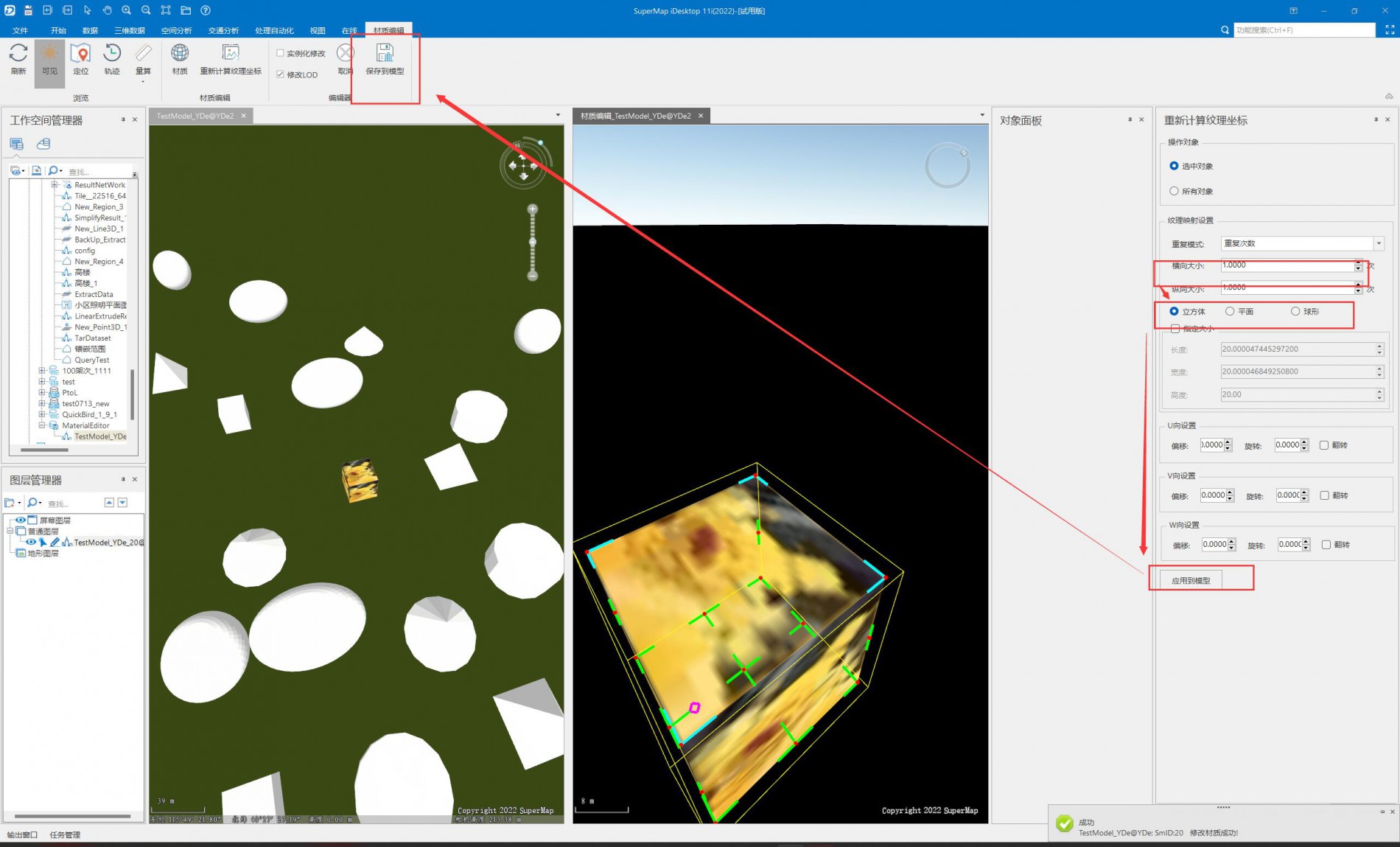Select 平面 mapping radio button
Screen dimensions: 1400x847
(x=1230, y=311)
